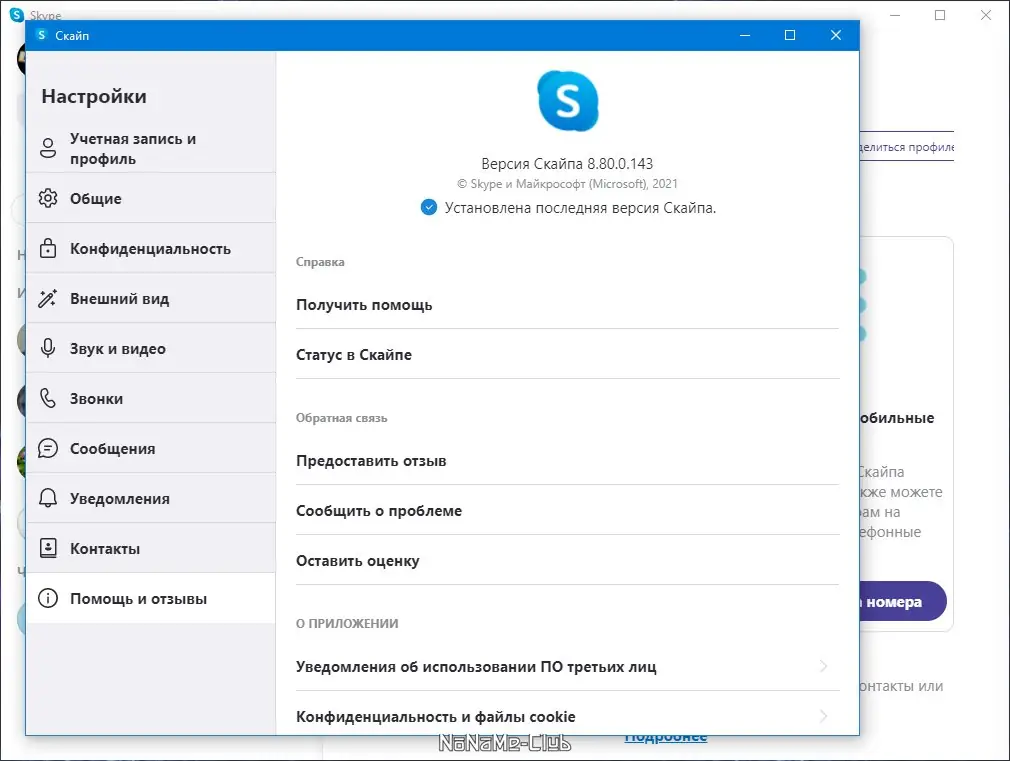Click Оставить оценку
1010x761 pixels.
click(567, 561)
